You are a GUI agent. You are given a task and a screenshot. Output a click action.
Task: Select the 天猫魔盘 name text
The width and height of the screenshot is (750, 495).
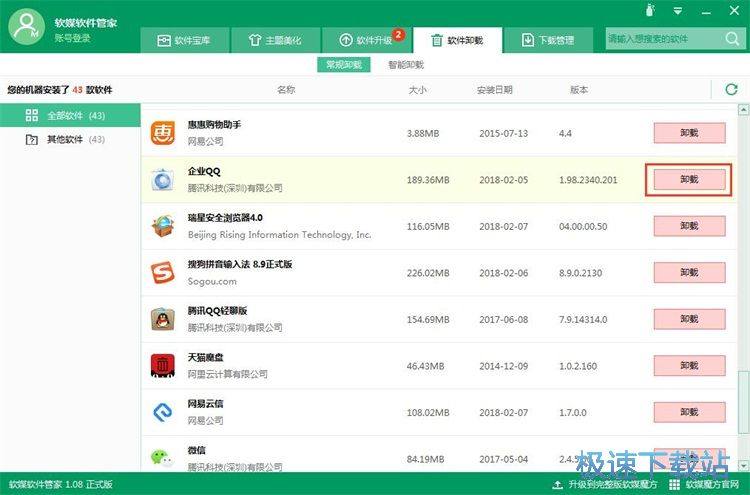[x=205, y=357]
